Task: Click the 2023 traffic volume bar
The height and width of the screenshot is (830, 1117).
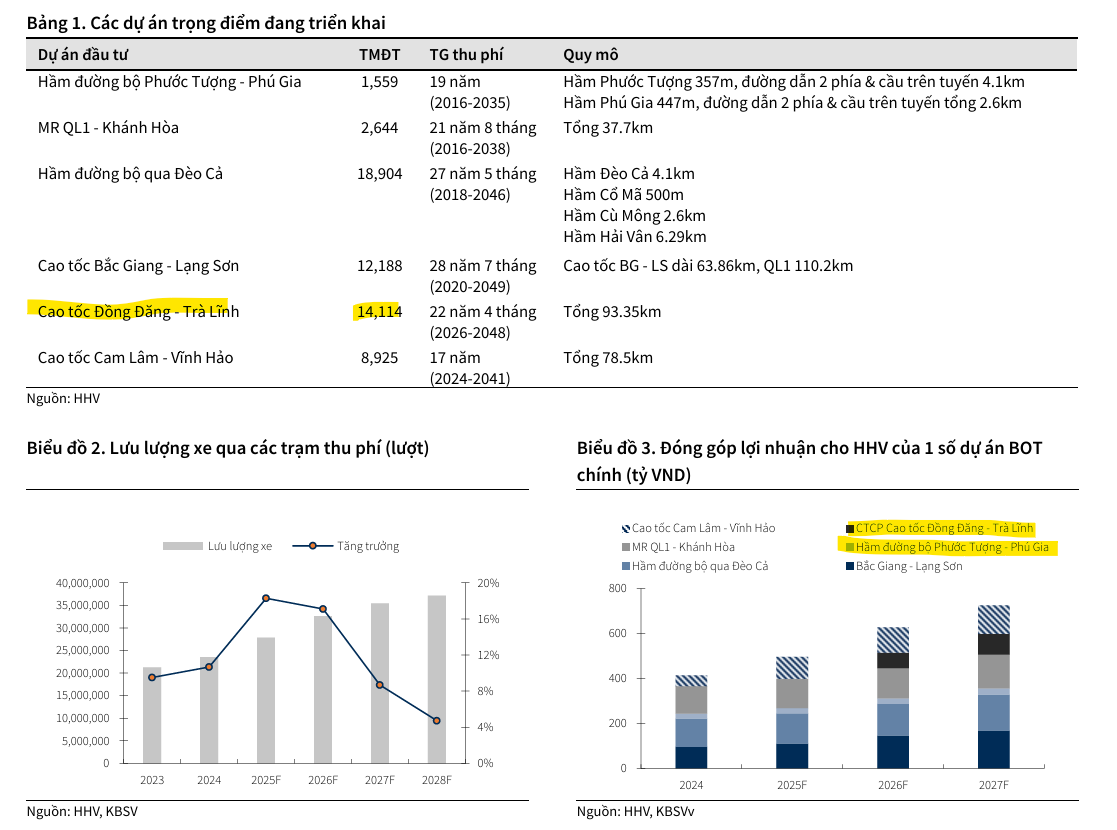Action: [152, 715]
